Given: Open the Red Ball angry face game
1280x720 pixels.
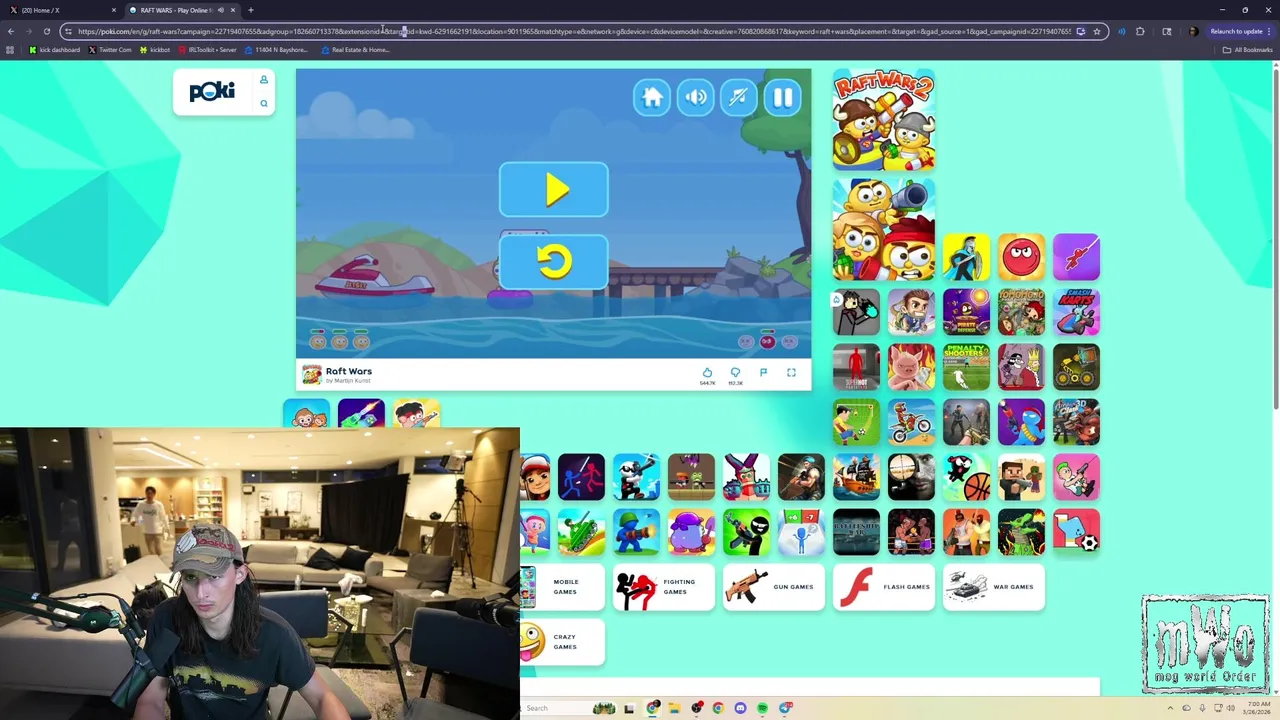Looking at the screenshot, I should [1021, 257].
